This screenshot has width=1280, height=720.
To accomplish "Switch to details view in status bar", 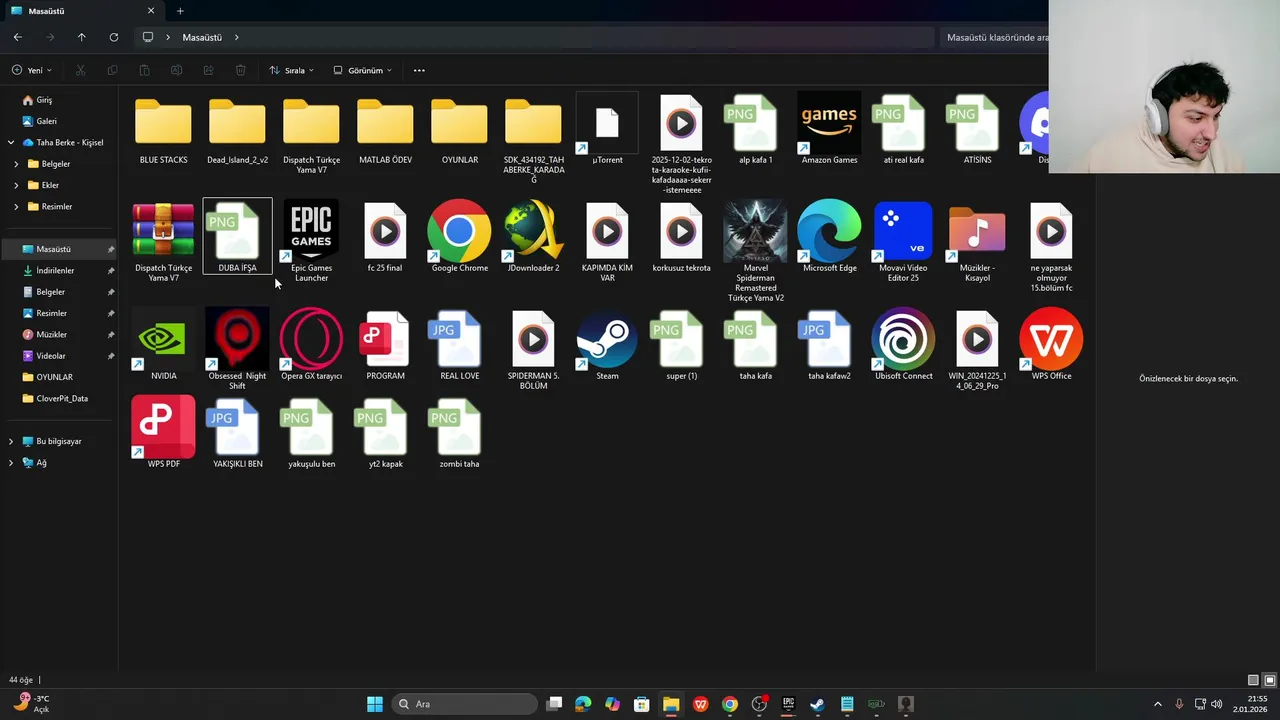I will [x=1253, y=680].
